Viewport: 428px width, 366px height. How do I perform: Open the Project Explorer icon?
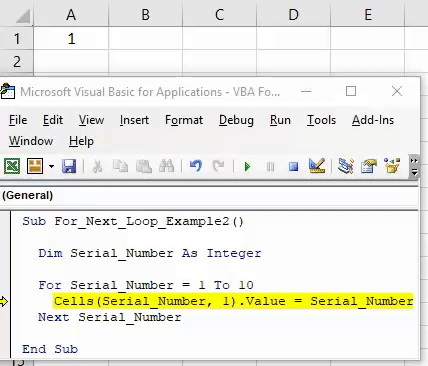(346, 166)
